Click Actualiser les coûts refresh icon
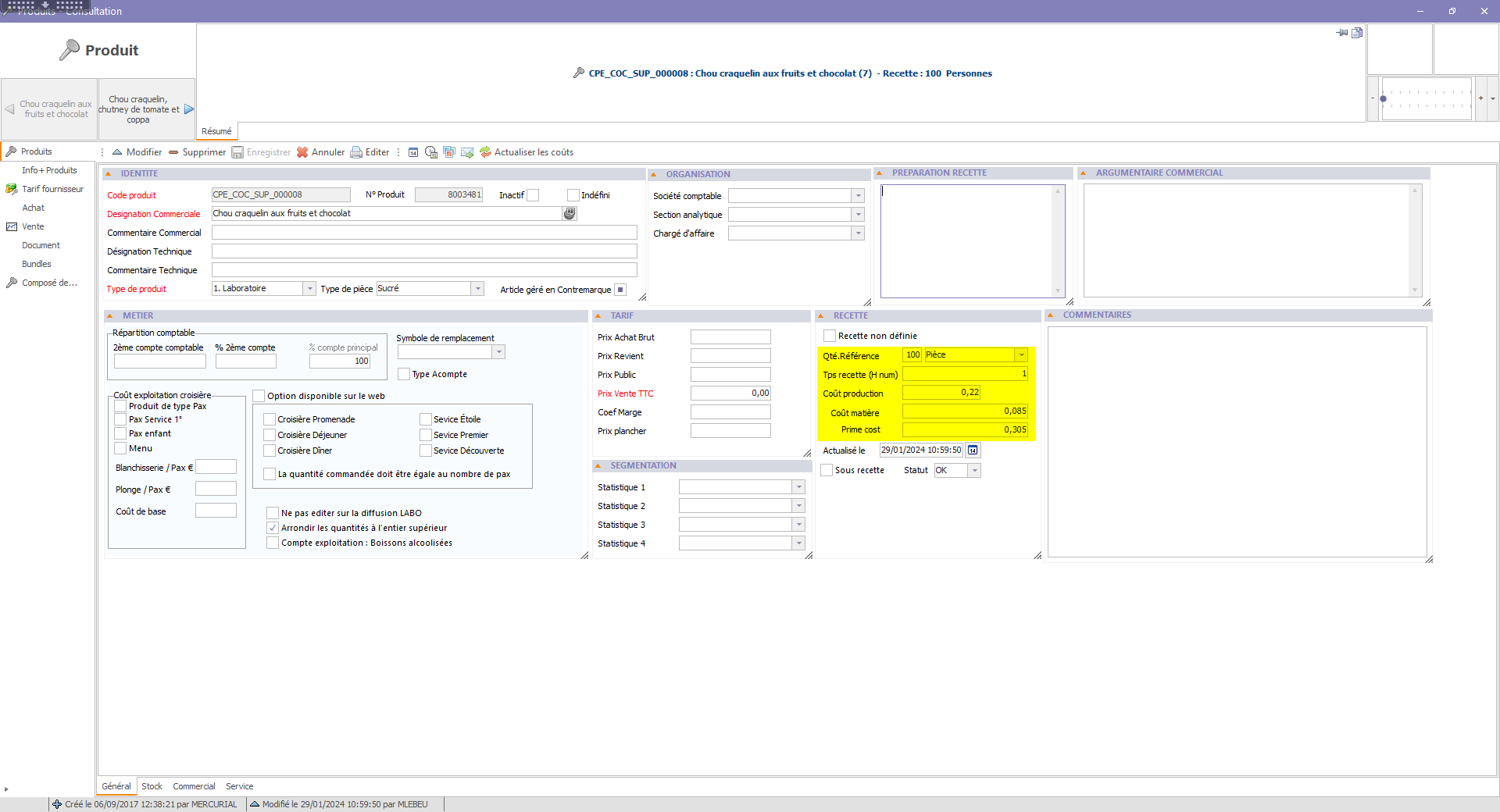The width and height of the screenshot is (1500, 812). [x=485, y=152]
